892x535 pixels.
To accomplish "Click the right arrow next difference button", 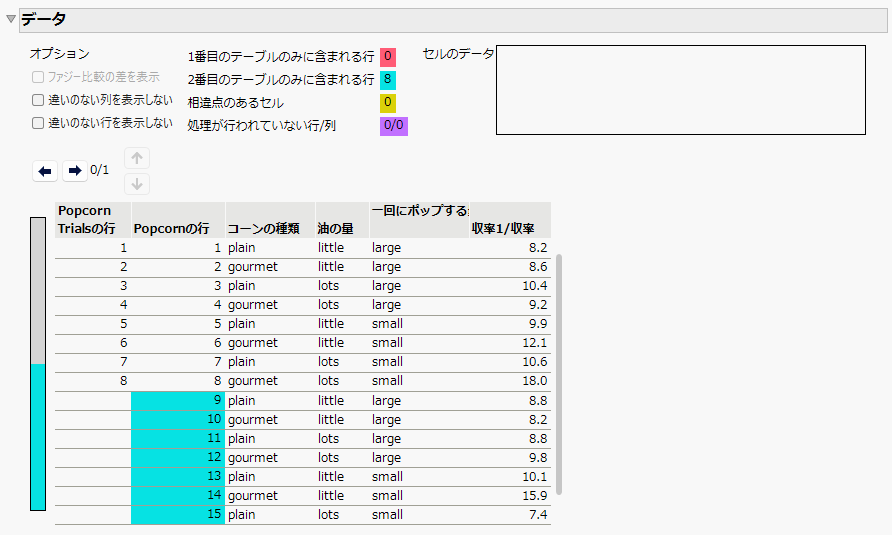I will pyautogui.click(x=75, y=171).
